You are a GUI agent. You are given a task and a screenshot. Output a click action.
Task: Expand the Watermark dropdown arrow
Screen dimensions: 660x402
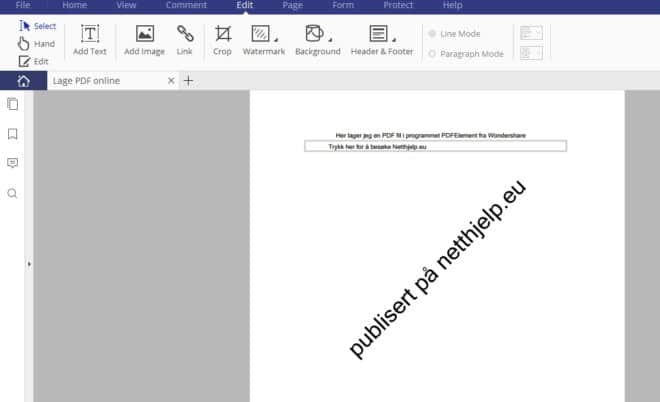coord(276,40)
